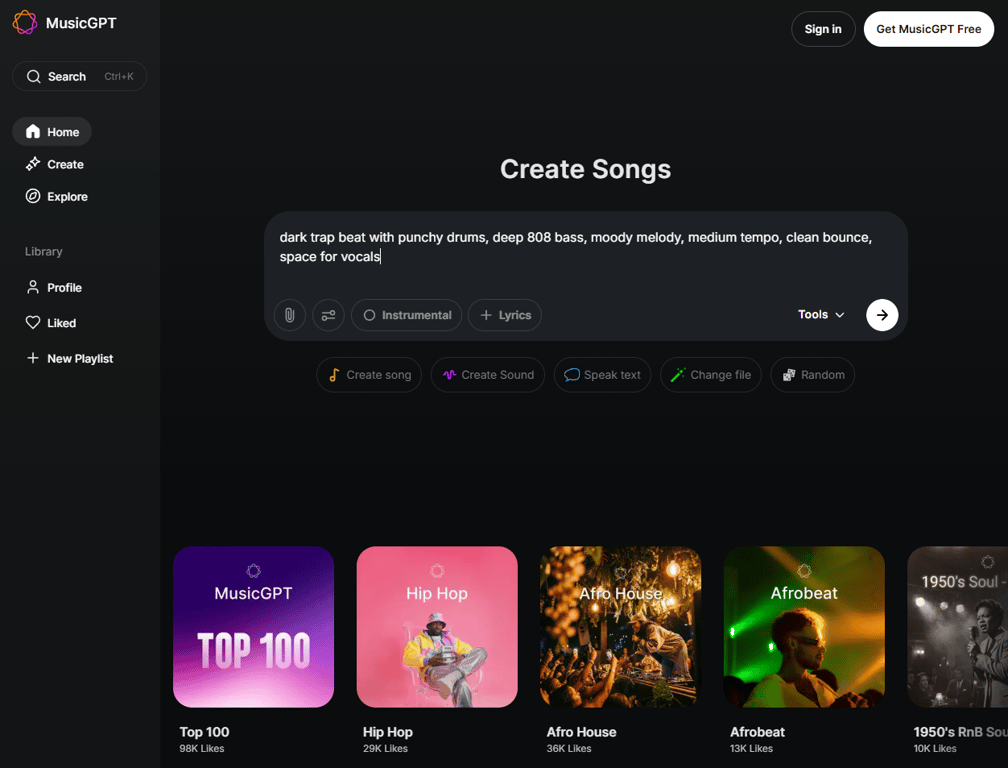The width and height of the screenshot is (1008, 768).
Task: Click the "MusicGPT" brand name text
Action: pos(81,23)
